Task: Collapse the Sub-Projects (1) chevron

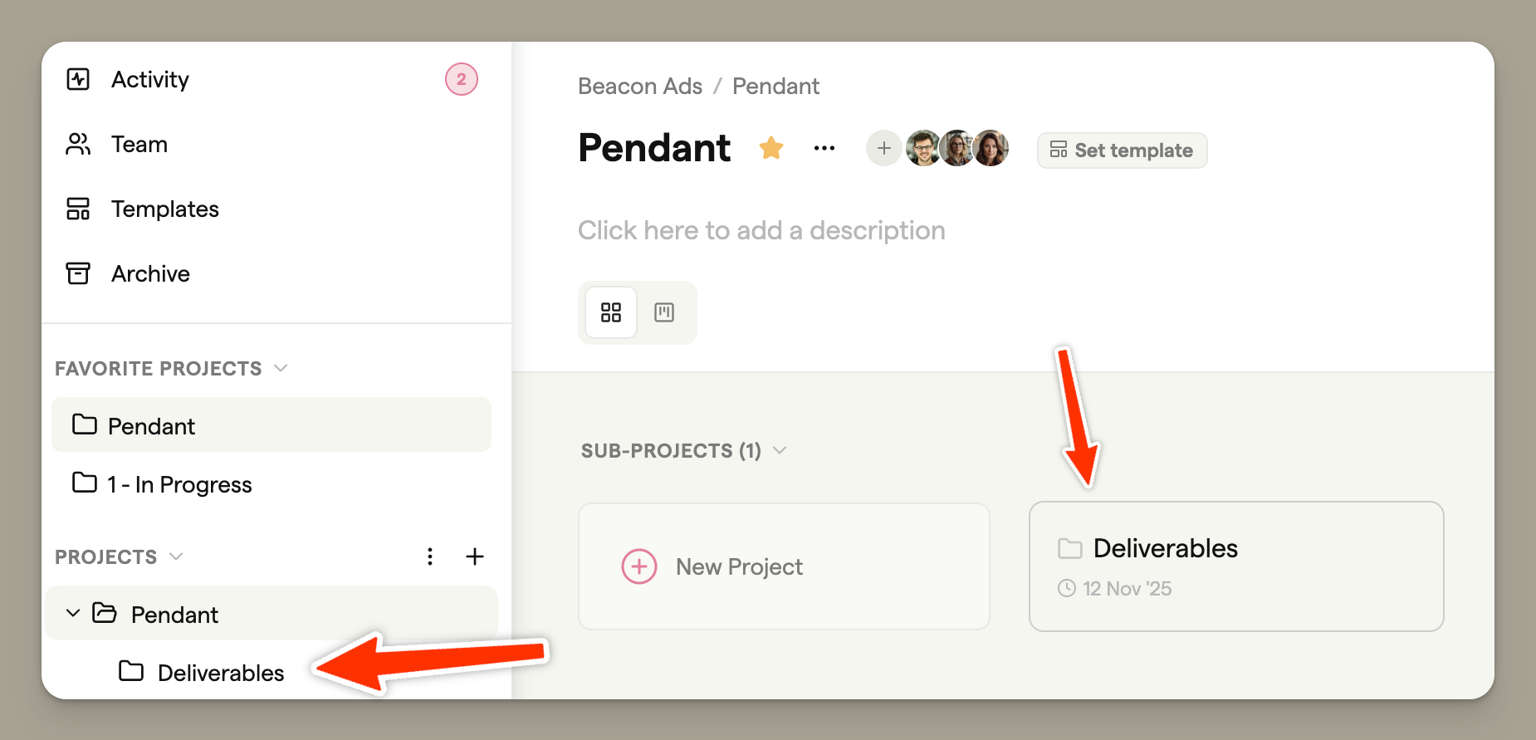Action: 780,450
